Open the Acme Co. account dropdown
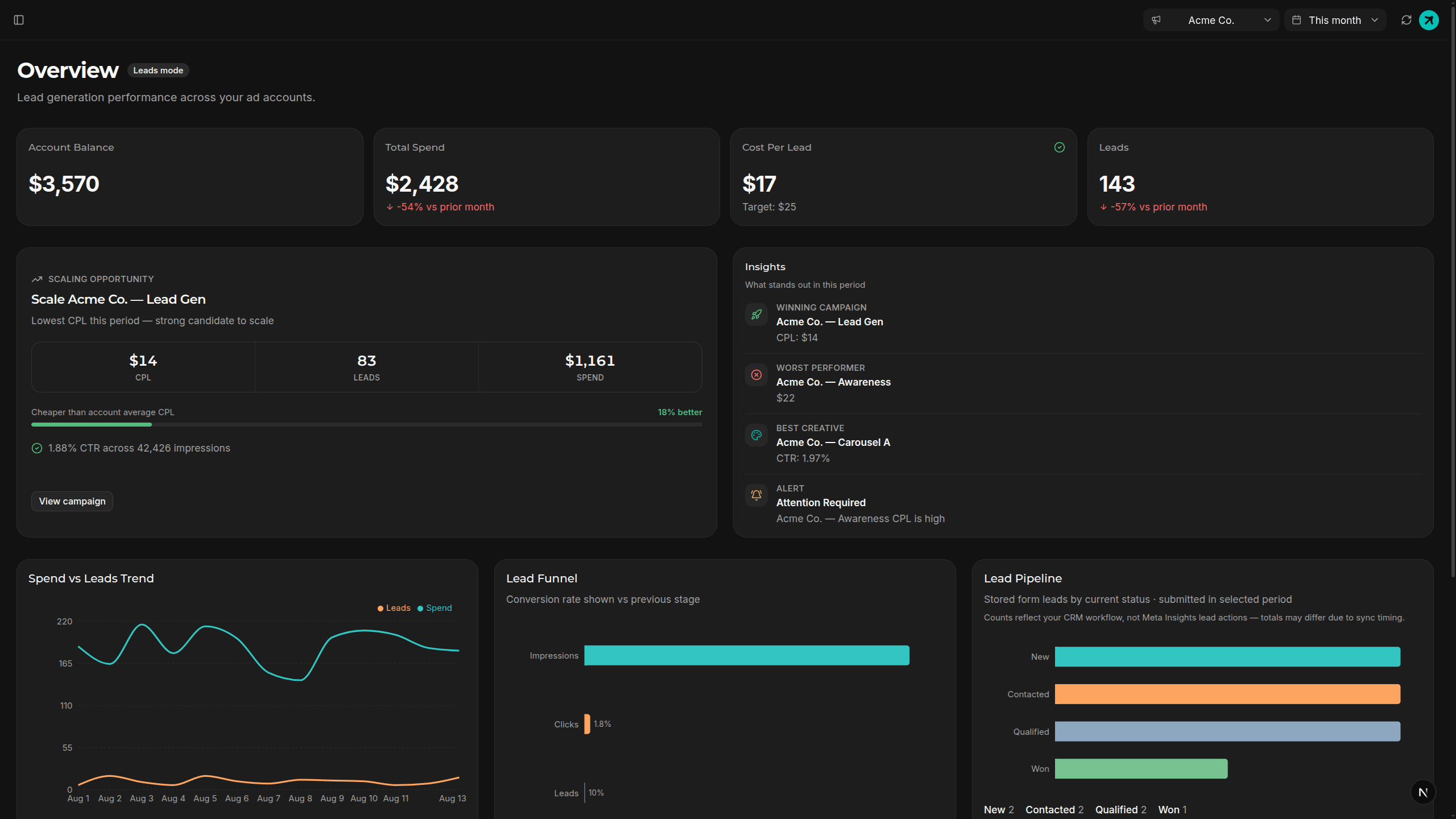 [1211, 20]
